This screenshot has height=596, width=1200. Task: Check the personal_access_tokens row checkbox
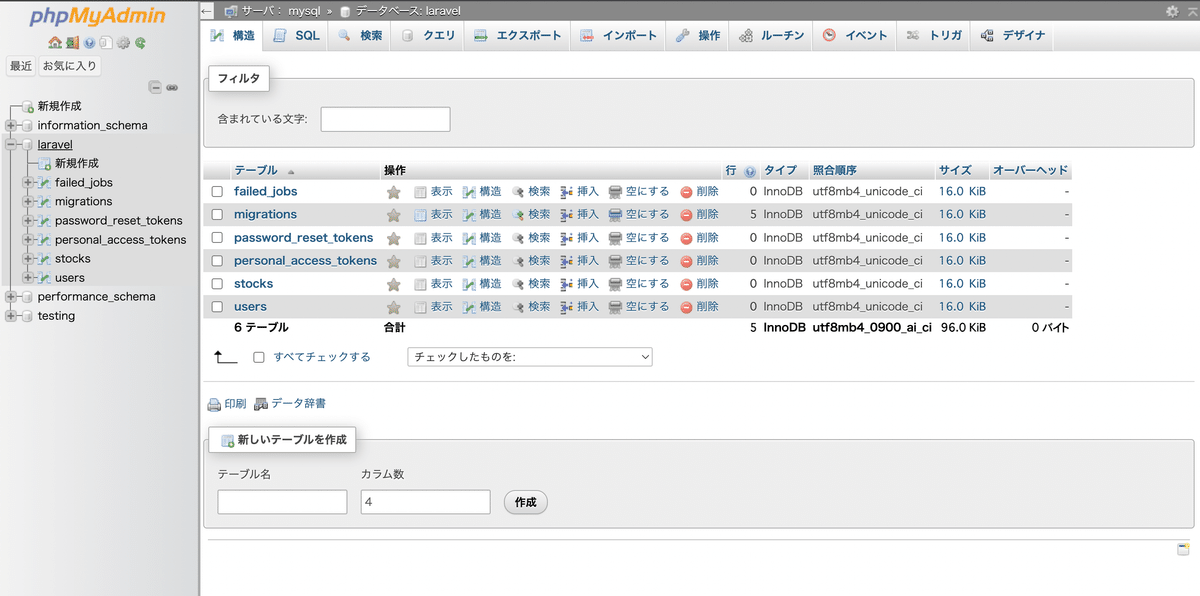tap(217, 261)
